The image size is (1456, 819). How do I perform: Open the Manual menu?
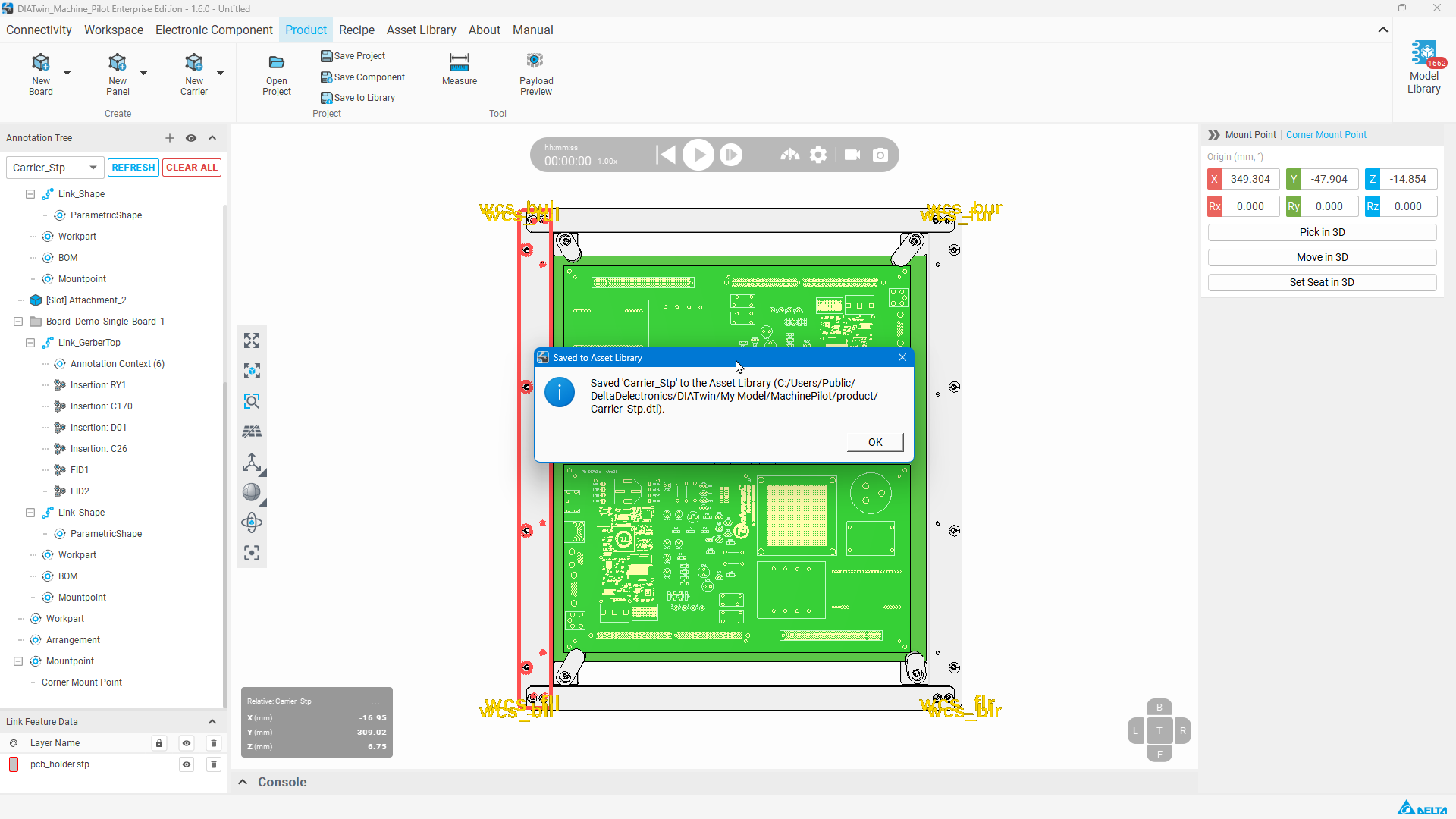click(x=533, y=30)
